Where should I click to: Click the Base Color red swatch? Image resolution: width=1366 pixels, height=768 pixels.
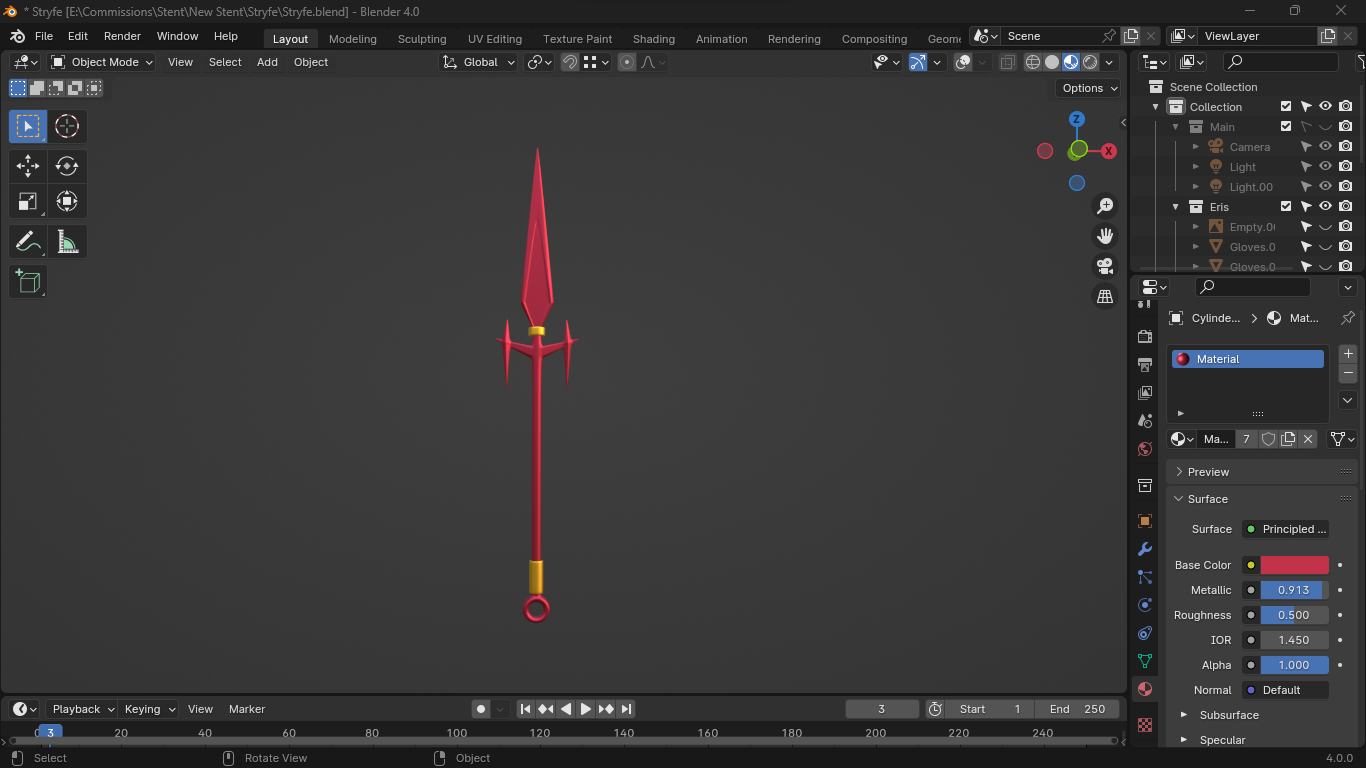(x=1295, y=565)
